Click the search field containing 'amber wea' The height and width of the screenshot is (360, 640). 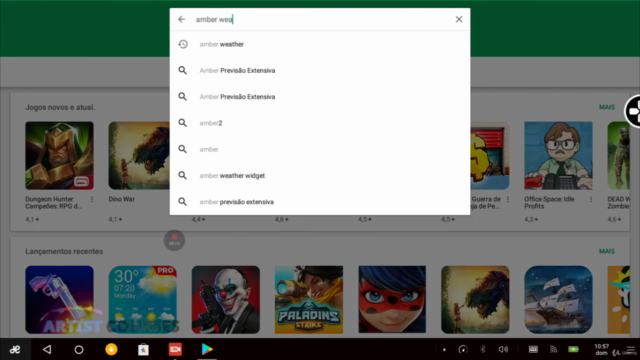pyautogui.click(x=320, y=19)
